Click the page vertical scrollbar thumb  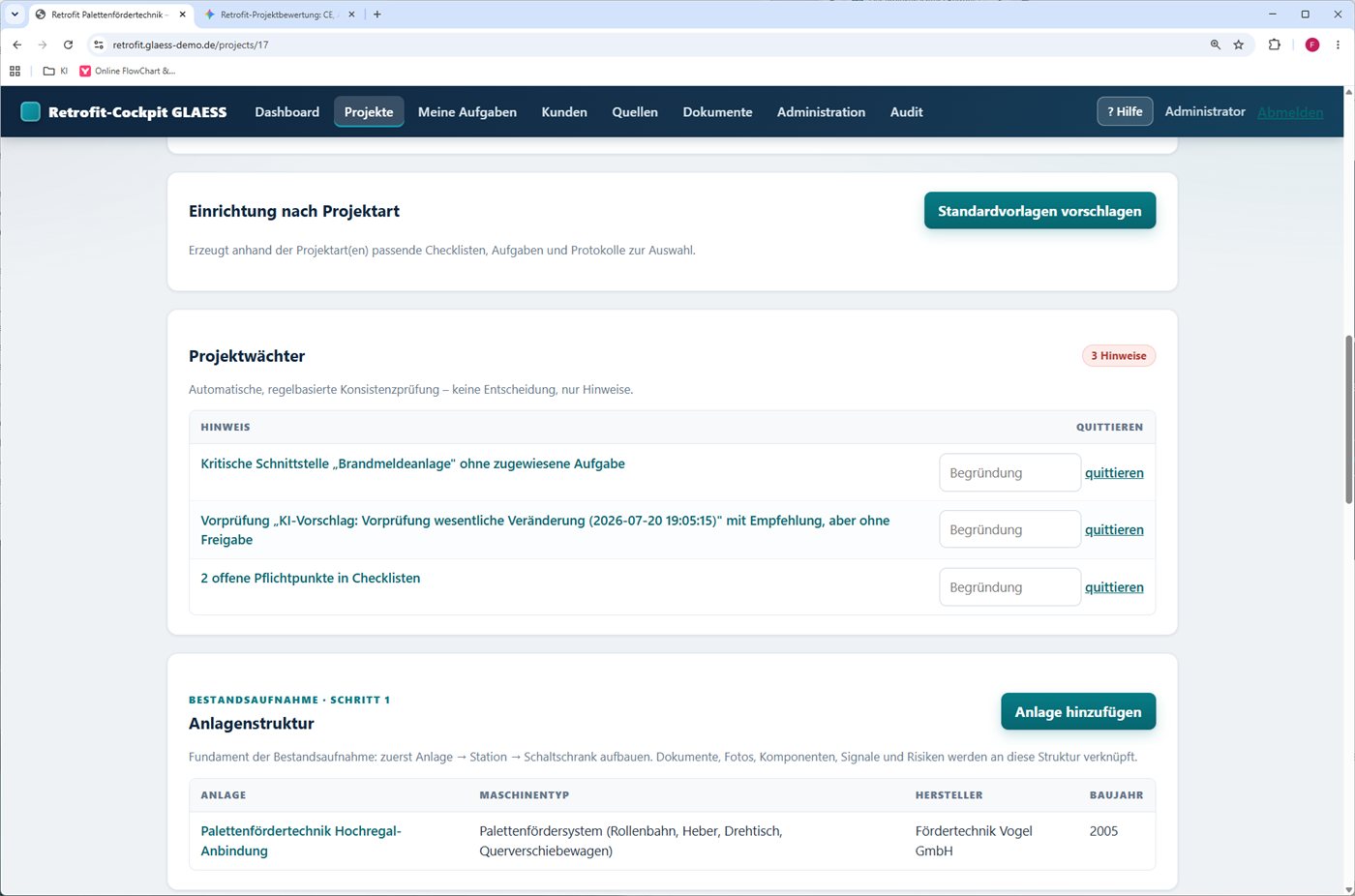coord(1349,419)
